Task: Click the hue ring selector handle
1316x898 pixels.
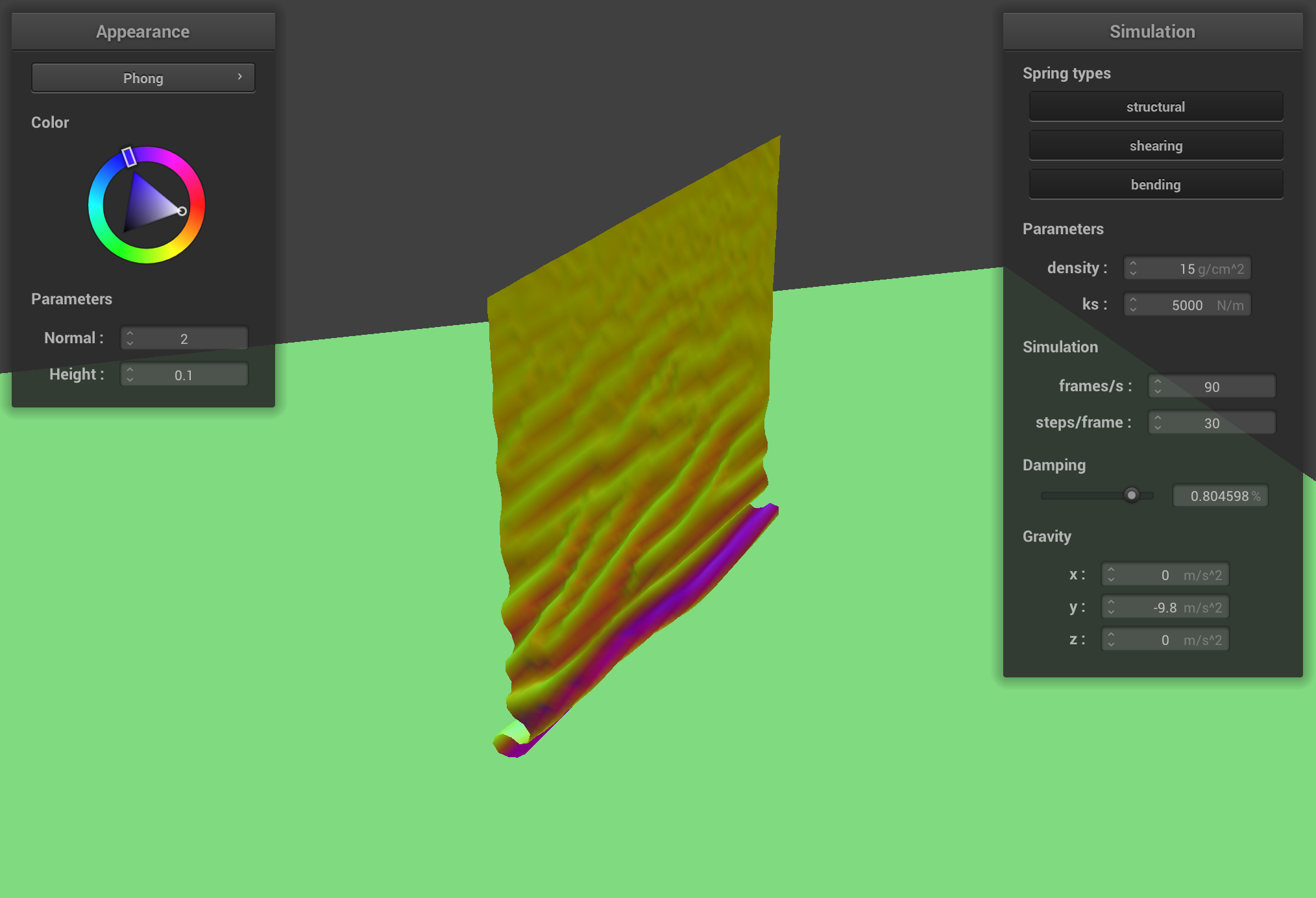Action: point(128,156)
